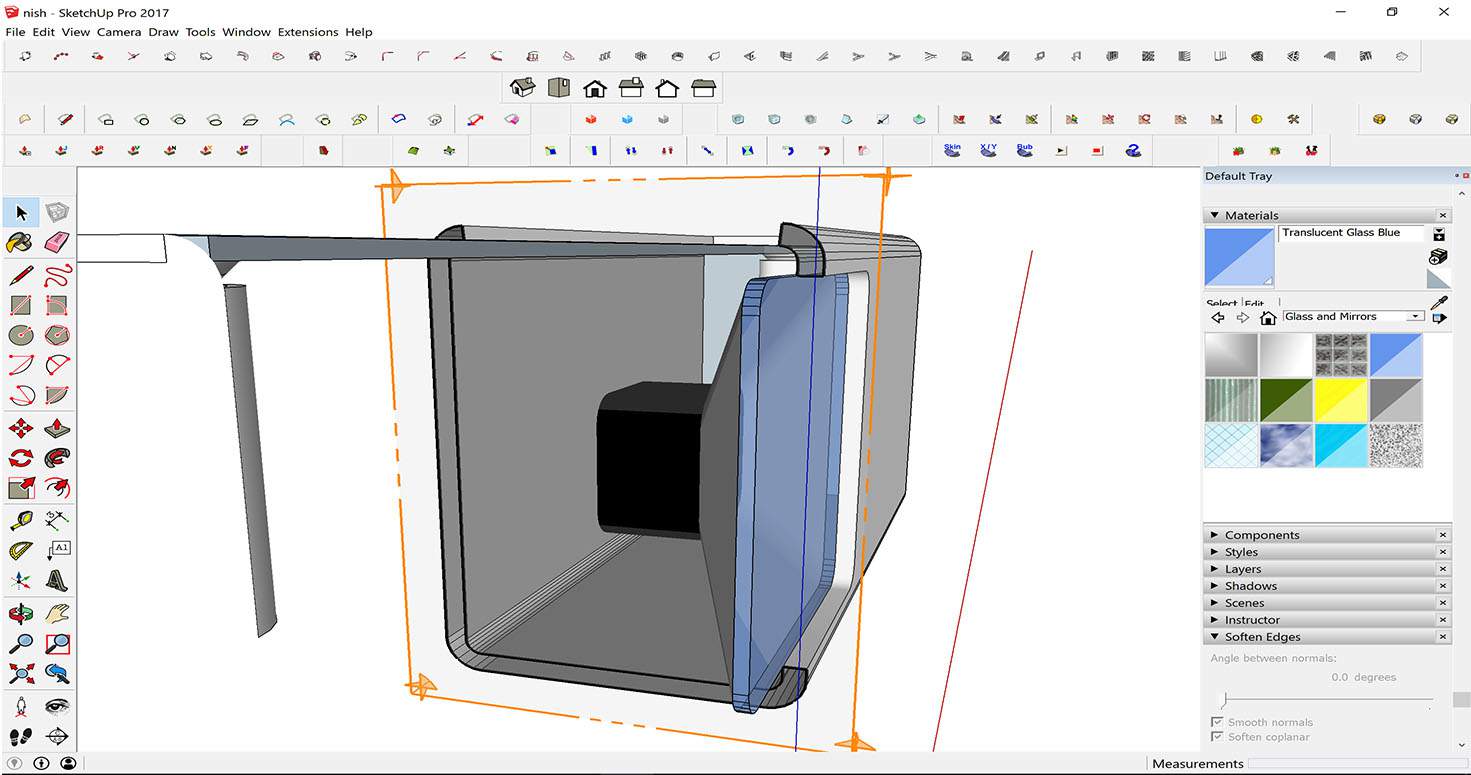Adjust angle between normals slider
The height and width of the screenshot is (775, 1471).
[x=1224, y=700]
